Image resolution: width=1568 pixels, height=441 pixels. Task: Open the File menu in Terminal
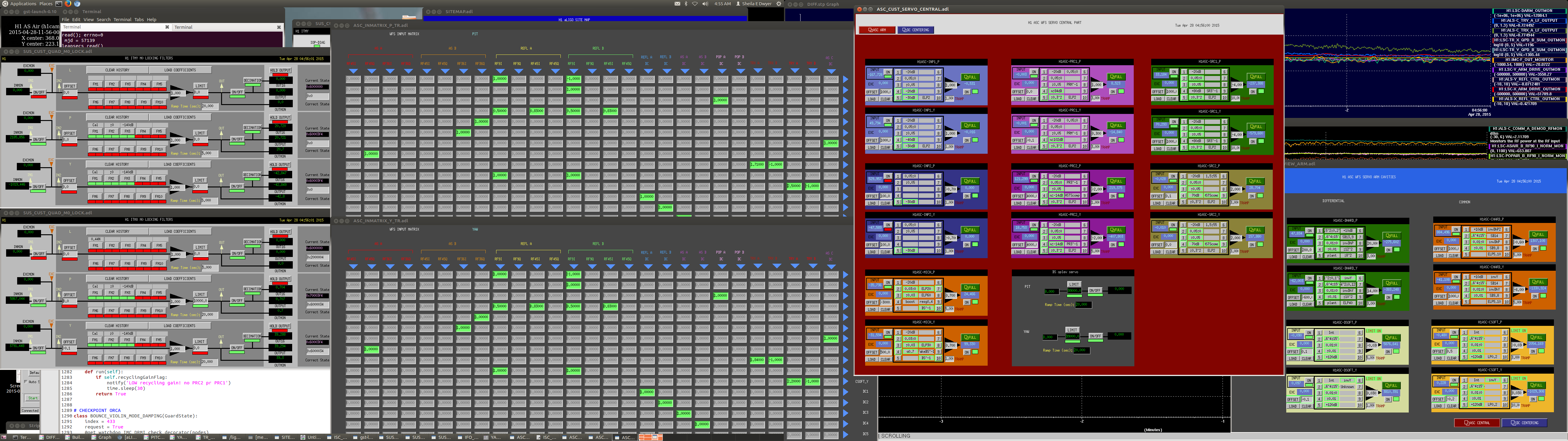(65, 20)
